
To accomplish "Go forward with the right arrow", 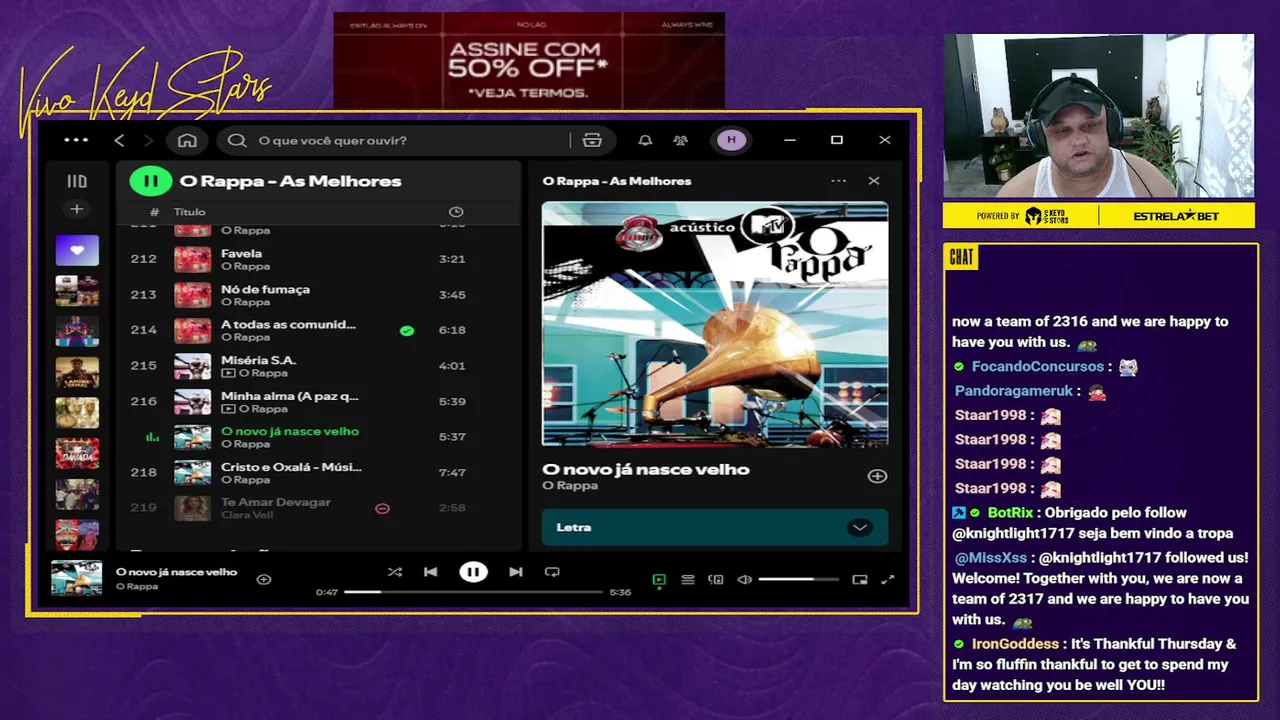I will pos(148,140).
